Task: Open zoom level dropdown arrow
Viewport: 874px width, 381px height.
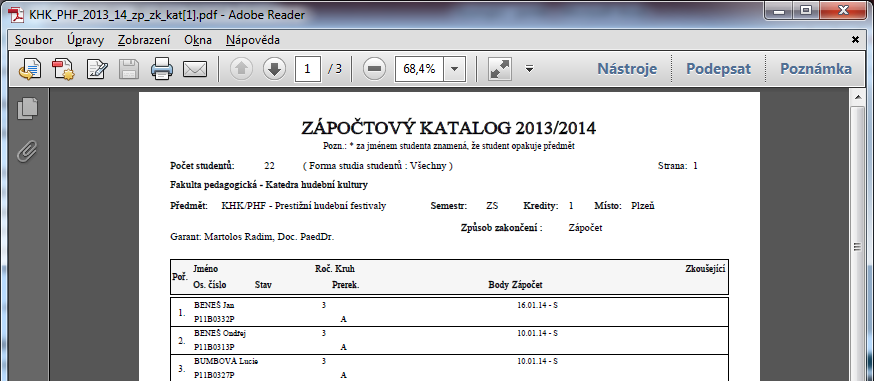Action: tap(454, 69)
